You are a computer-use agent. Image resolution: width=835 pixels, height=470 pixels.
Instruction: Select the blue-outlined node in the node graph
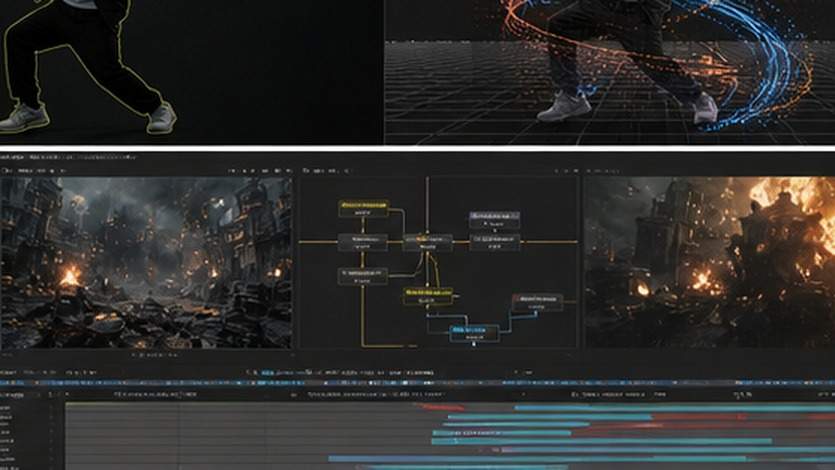[474, 333]
